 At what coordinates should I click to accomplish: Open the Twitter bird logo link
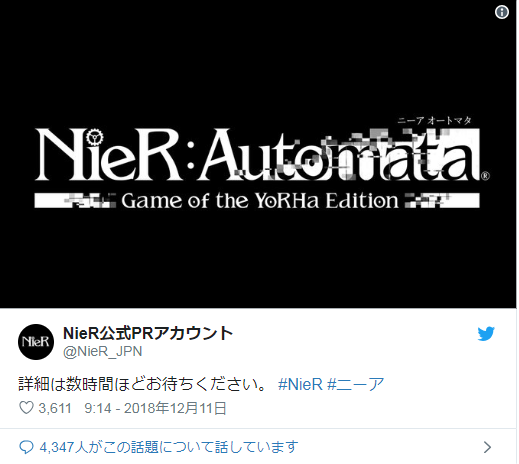pos(486,334)
